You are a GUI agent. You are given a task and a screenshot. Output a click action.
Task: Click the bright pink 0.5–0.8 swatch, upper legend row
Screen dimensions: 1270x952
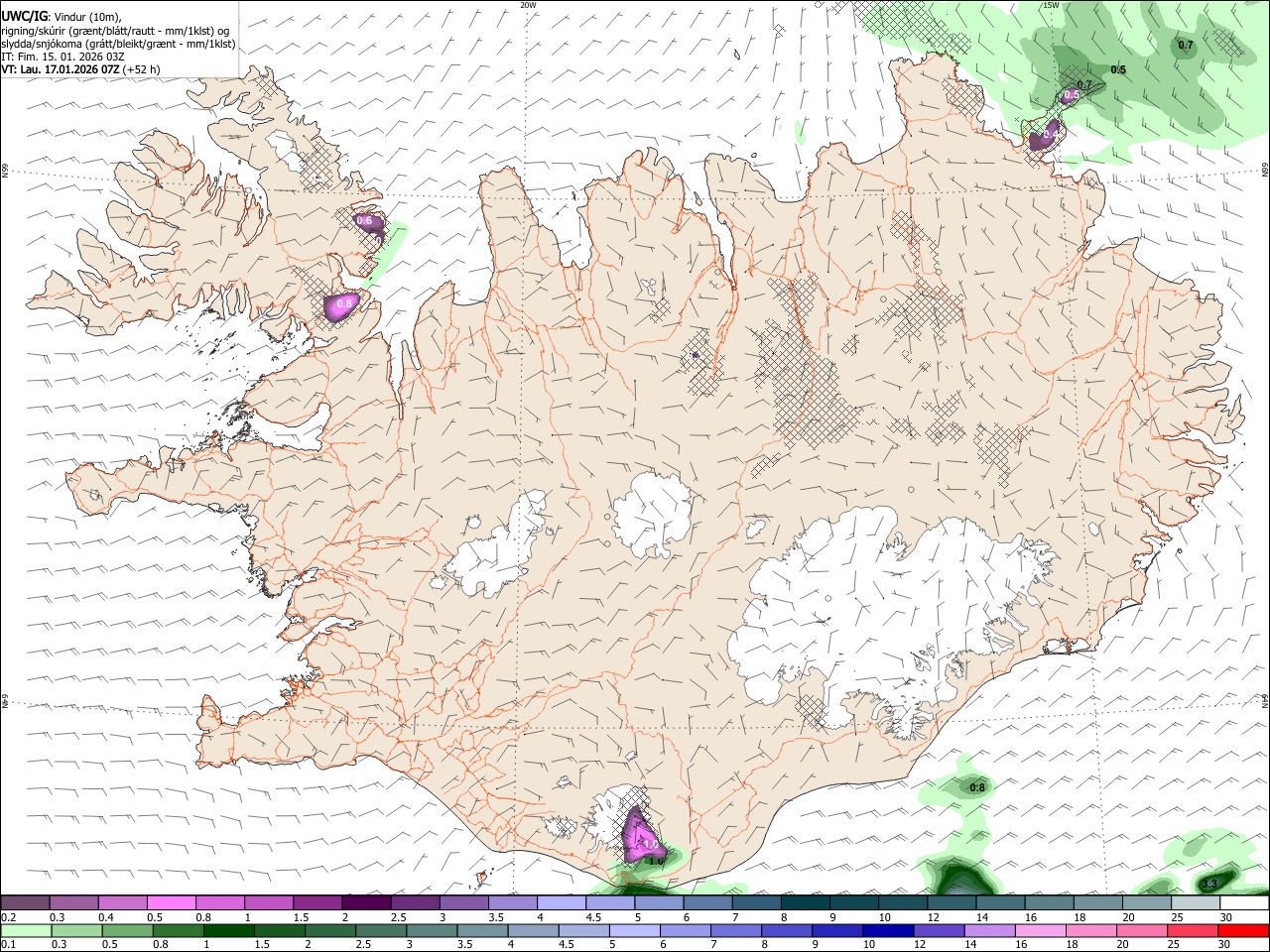tap(171, 902)
